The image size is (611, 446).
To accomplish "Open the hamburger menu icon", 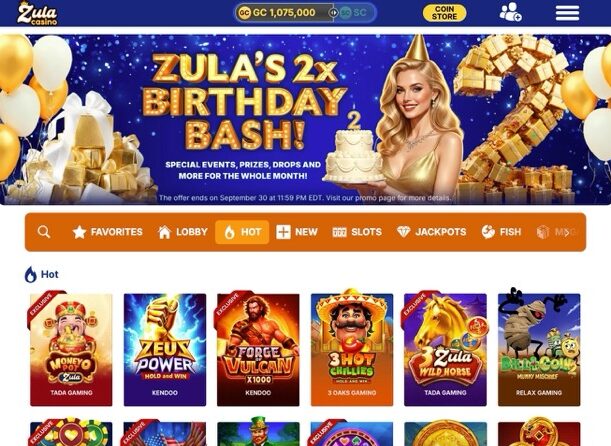I will pos(567,13).
